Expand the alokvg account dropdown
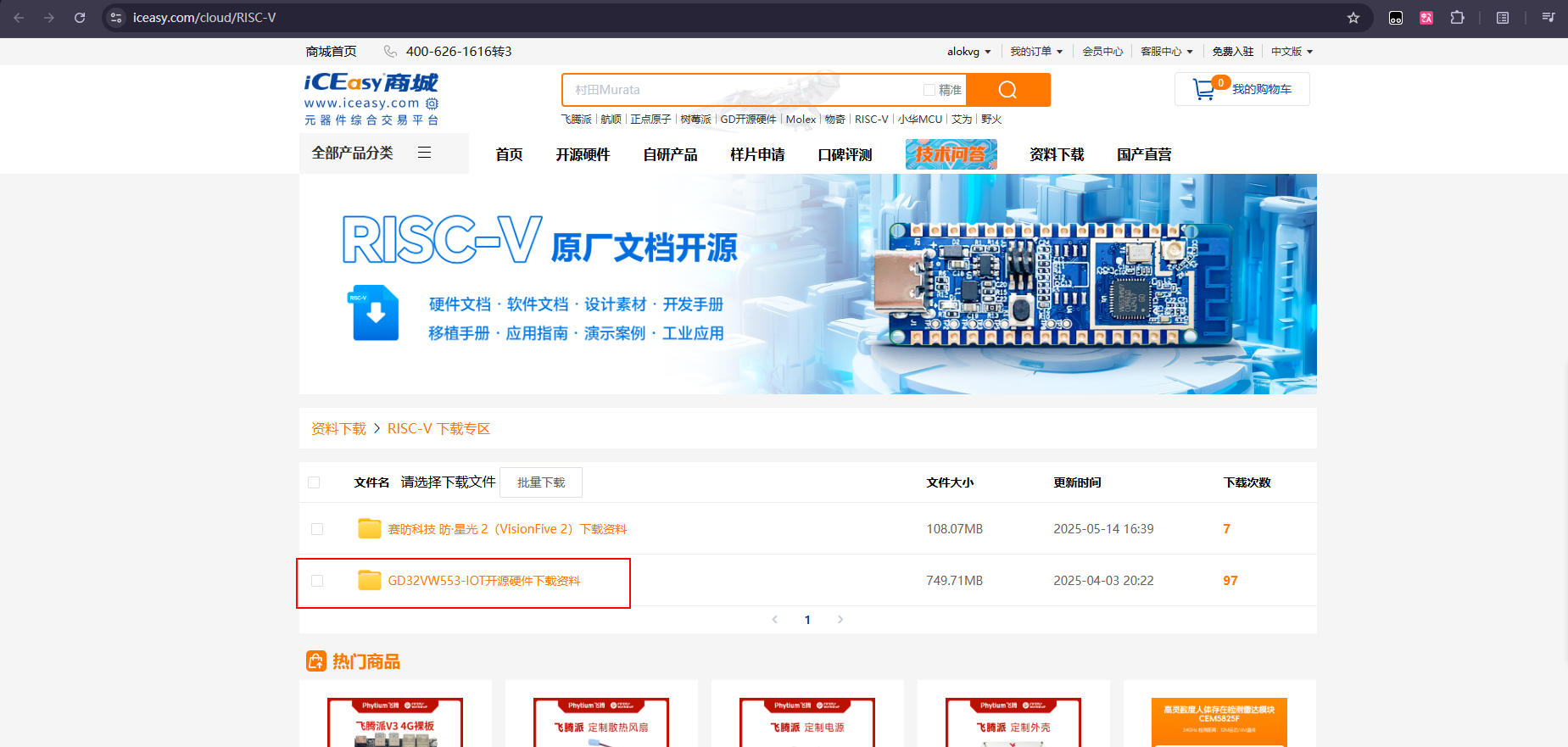The width and height of the screenshot is (1568, 747). 968,52
